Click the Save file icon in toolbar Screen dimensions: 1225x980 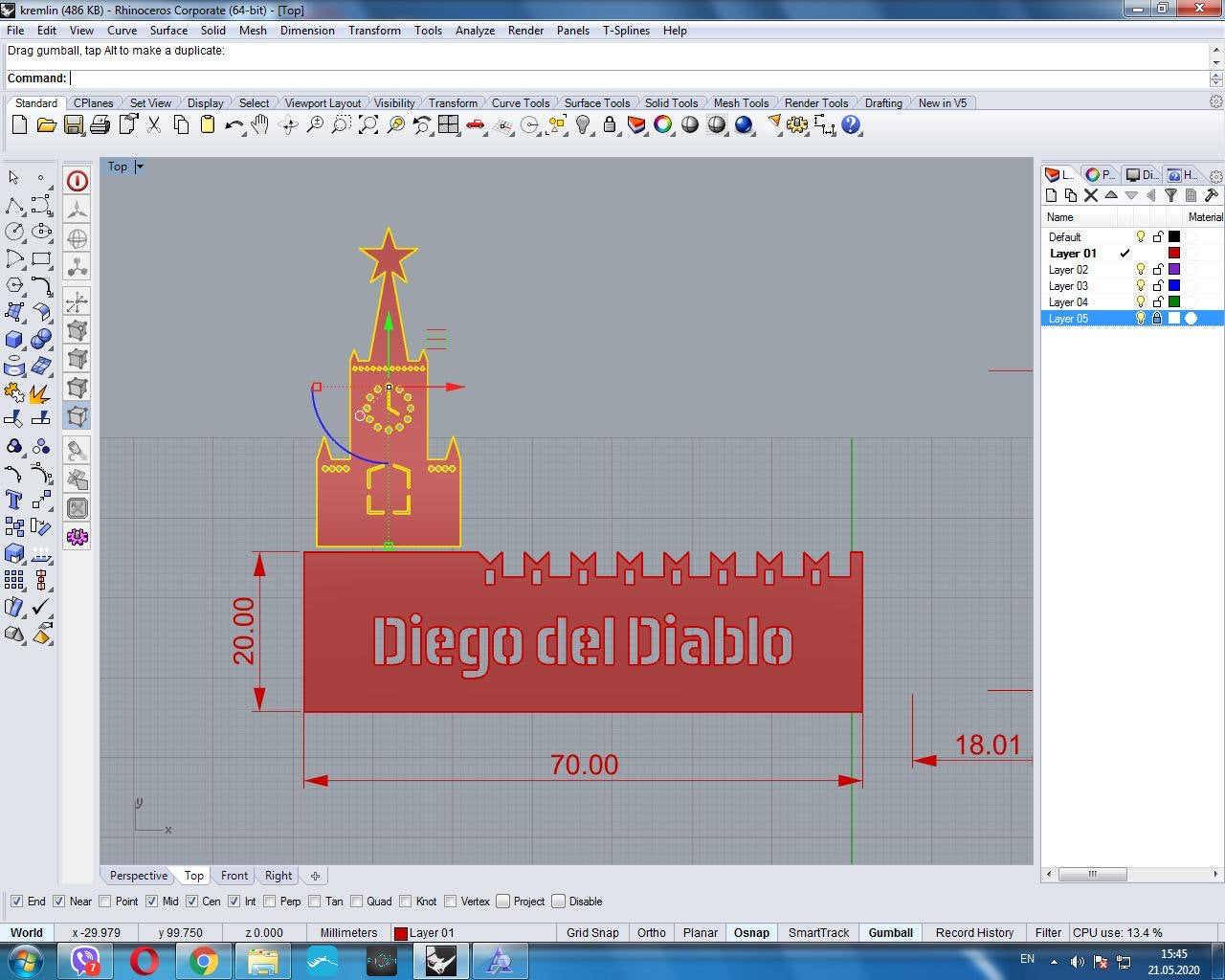(73, 125)
